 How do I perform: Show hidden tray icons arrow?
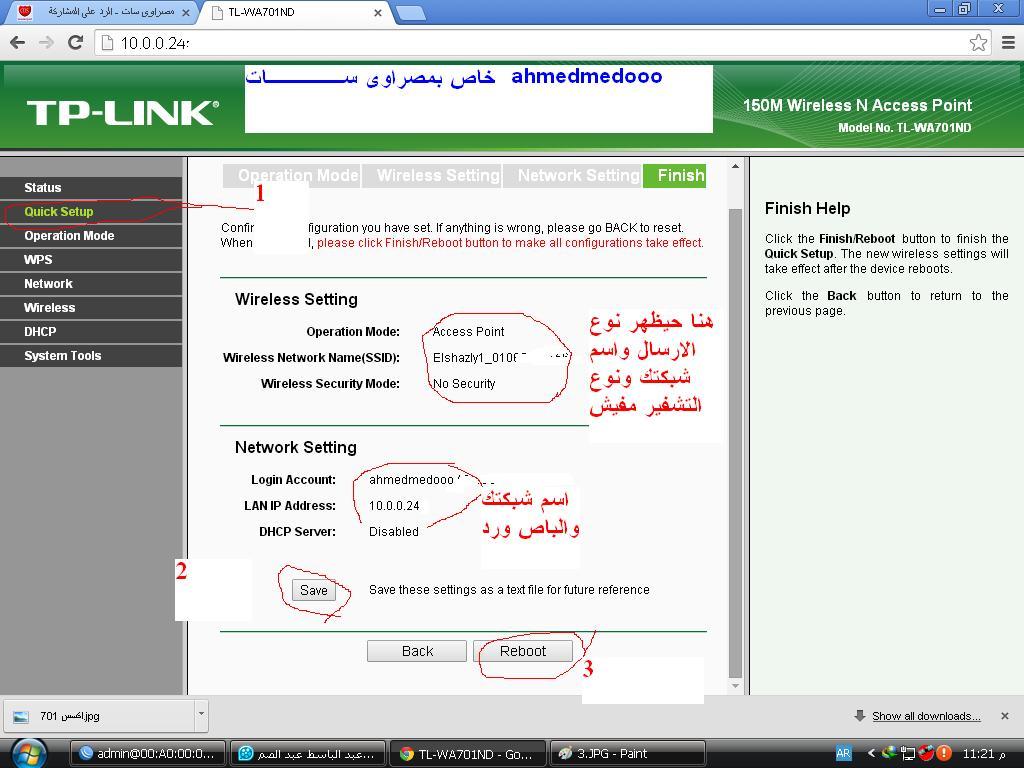871,754
